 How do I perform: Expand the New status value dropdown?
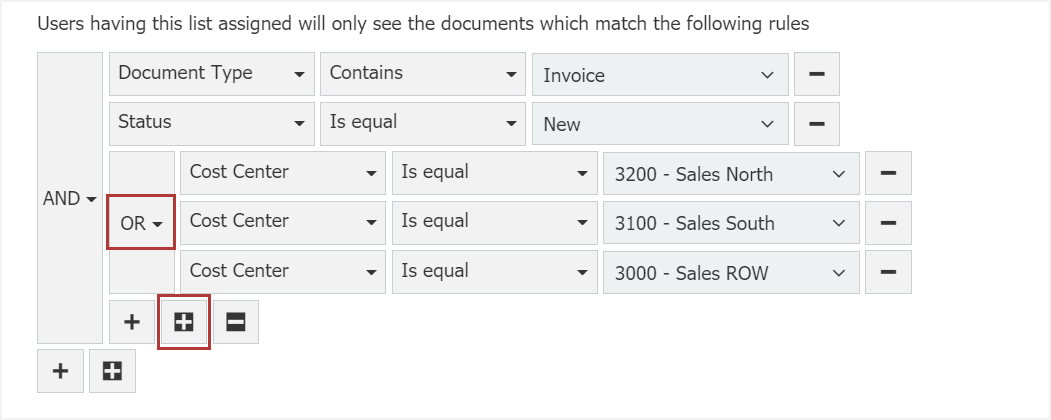point(660,124)
